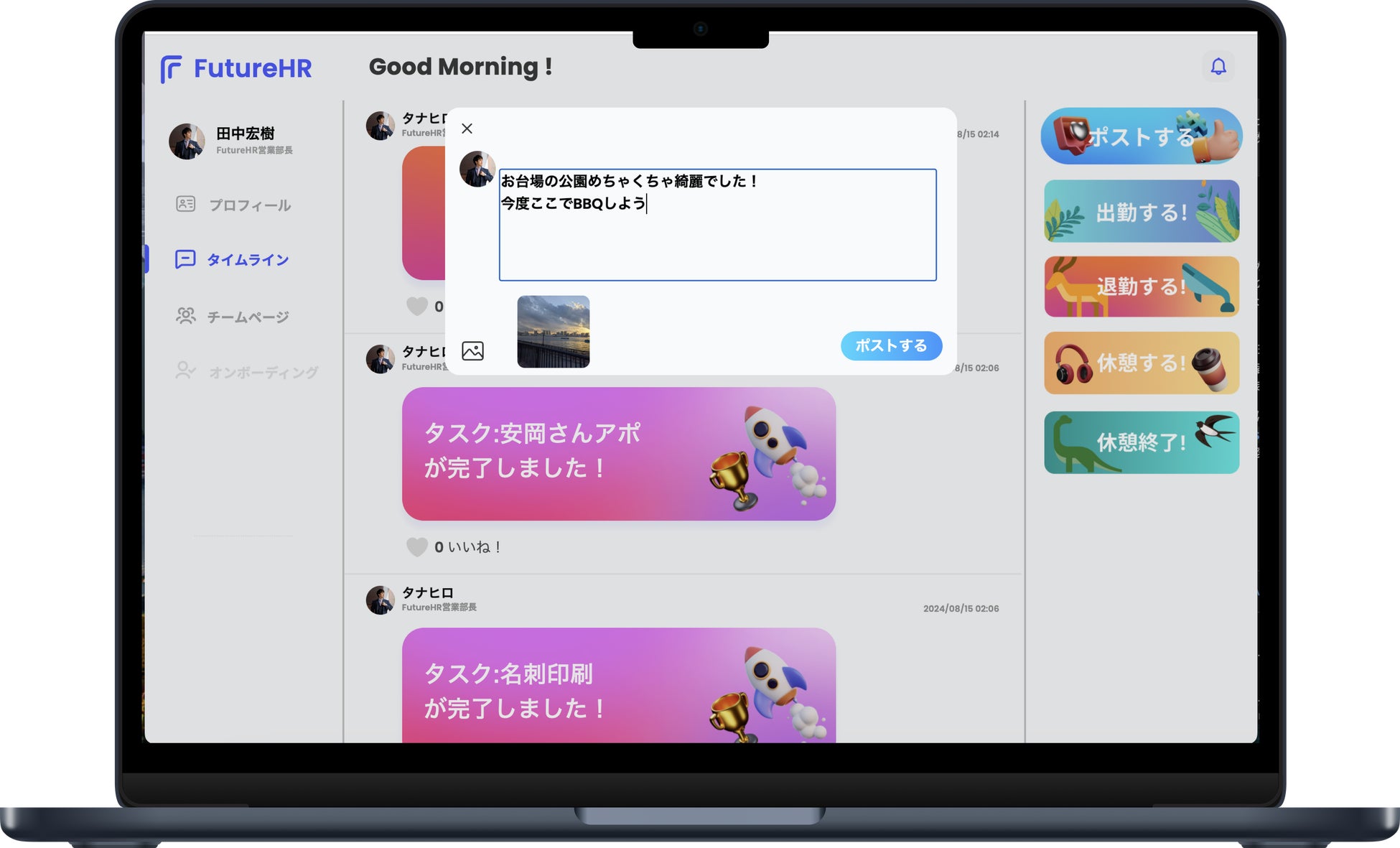Screen dimensions: 1400x848
Task: Click 田中宏樹 profile avatar in sidebar
Action: (x=187, y=141)
